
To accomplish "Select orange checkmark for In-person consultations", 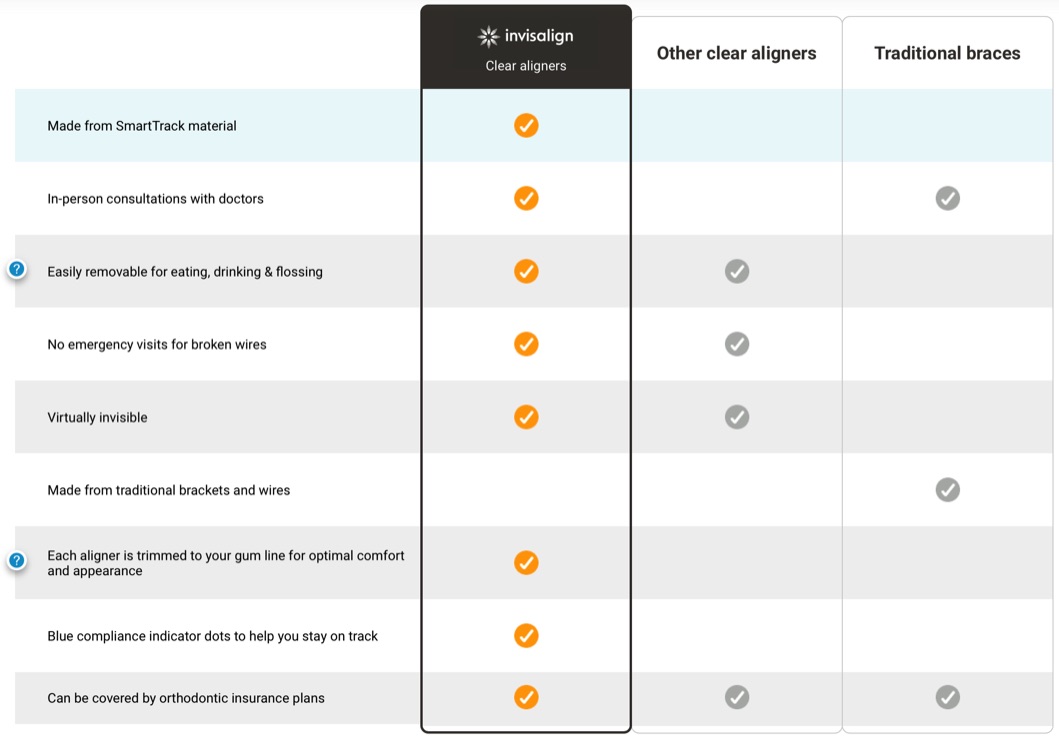I will click(x=526, y=199).
